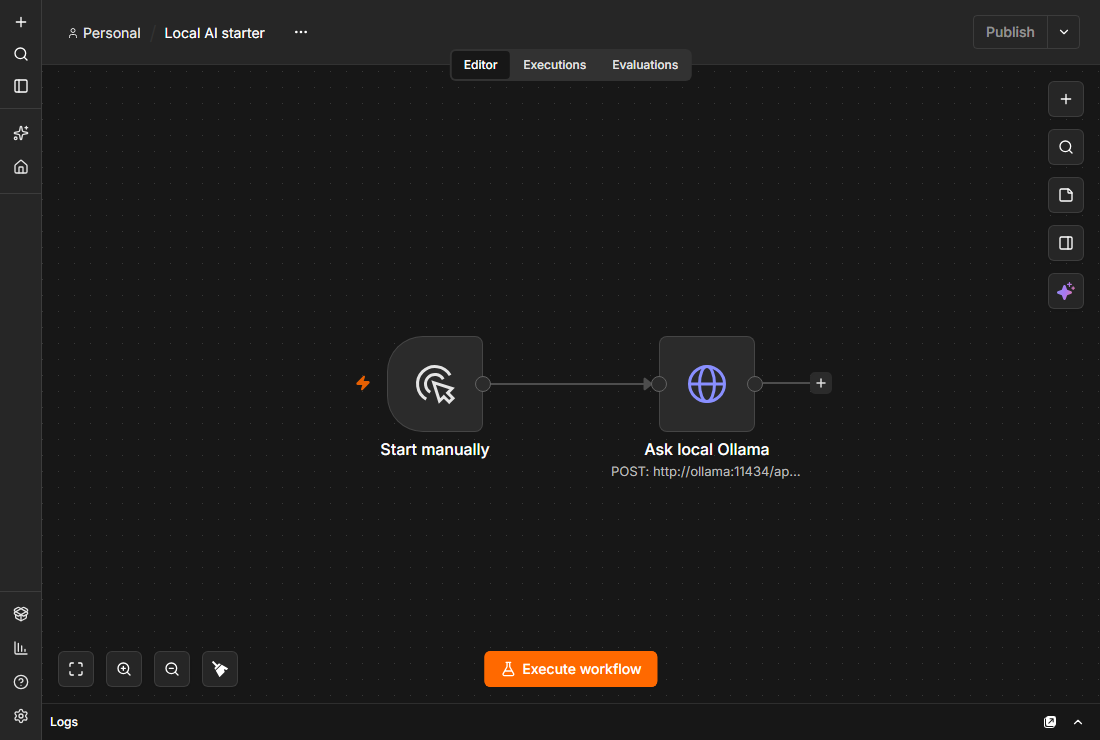Click the orange lightning trigger icon
1100x740 pixels.
(x=363, y=383)
